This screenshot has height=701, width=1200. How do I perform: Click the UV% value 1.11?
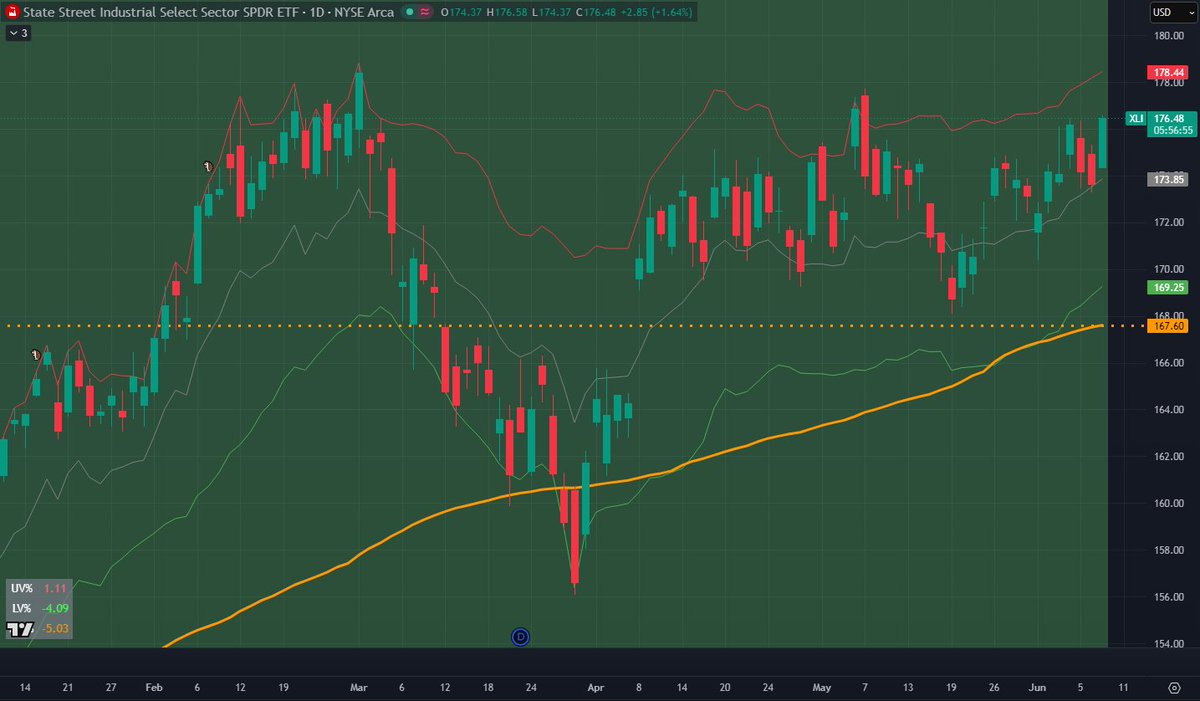tap(53, 588)
